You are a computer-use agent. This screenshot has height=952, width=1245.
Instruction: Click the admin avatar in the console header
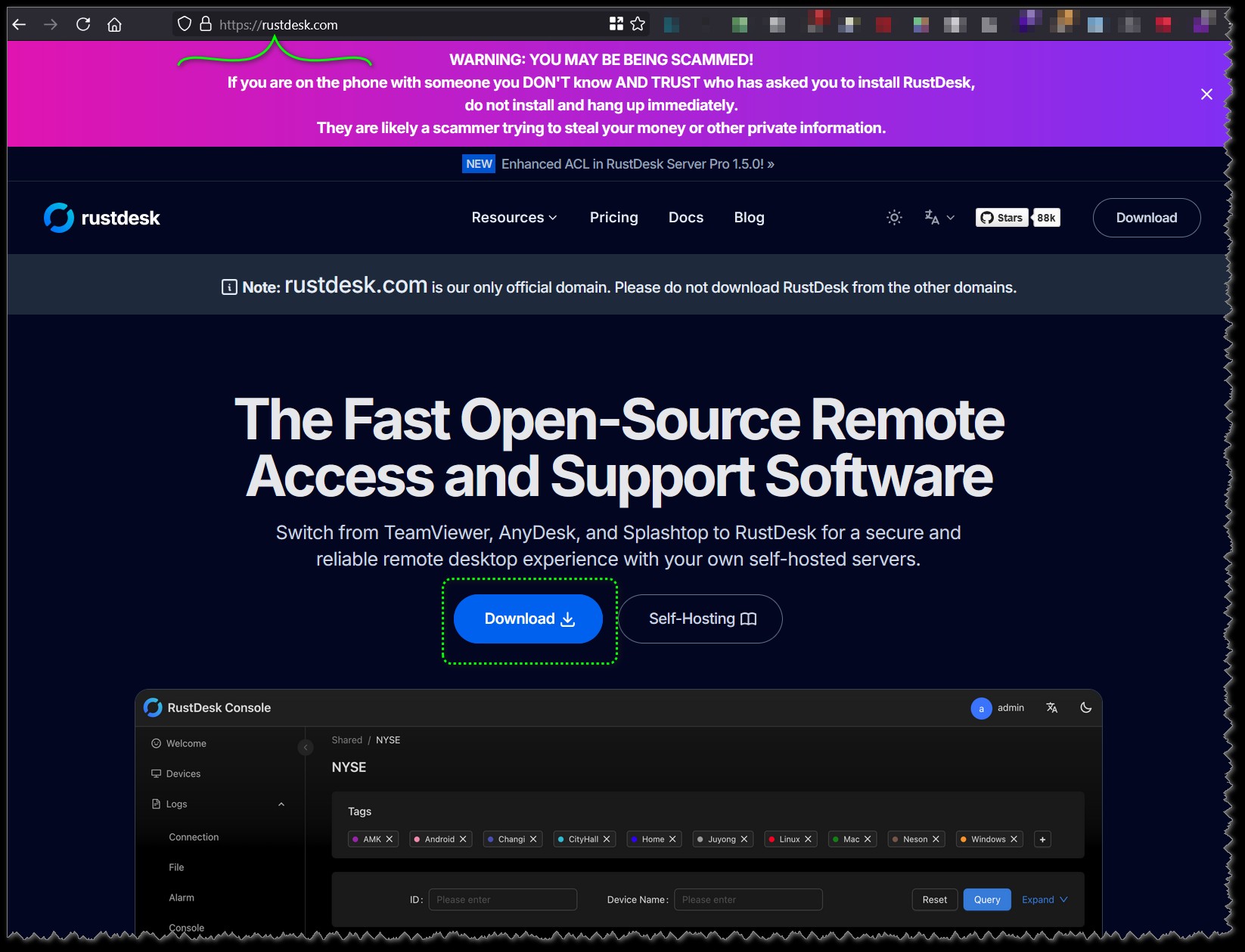981,709
